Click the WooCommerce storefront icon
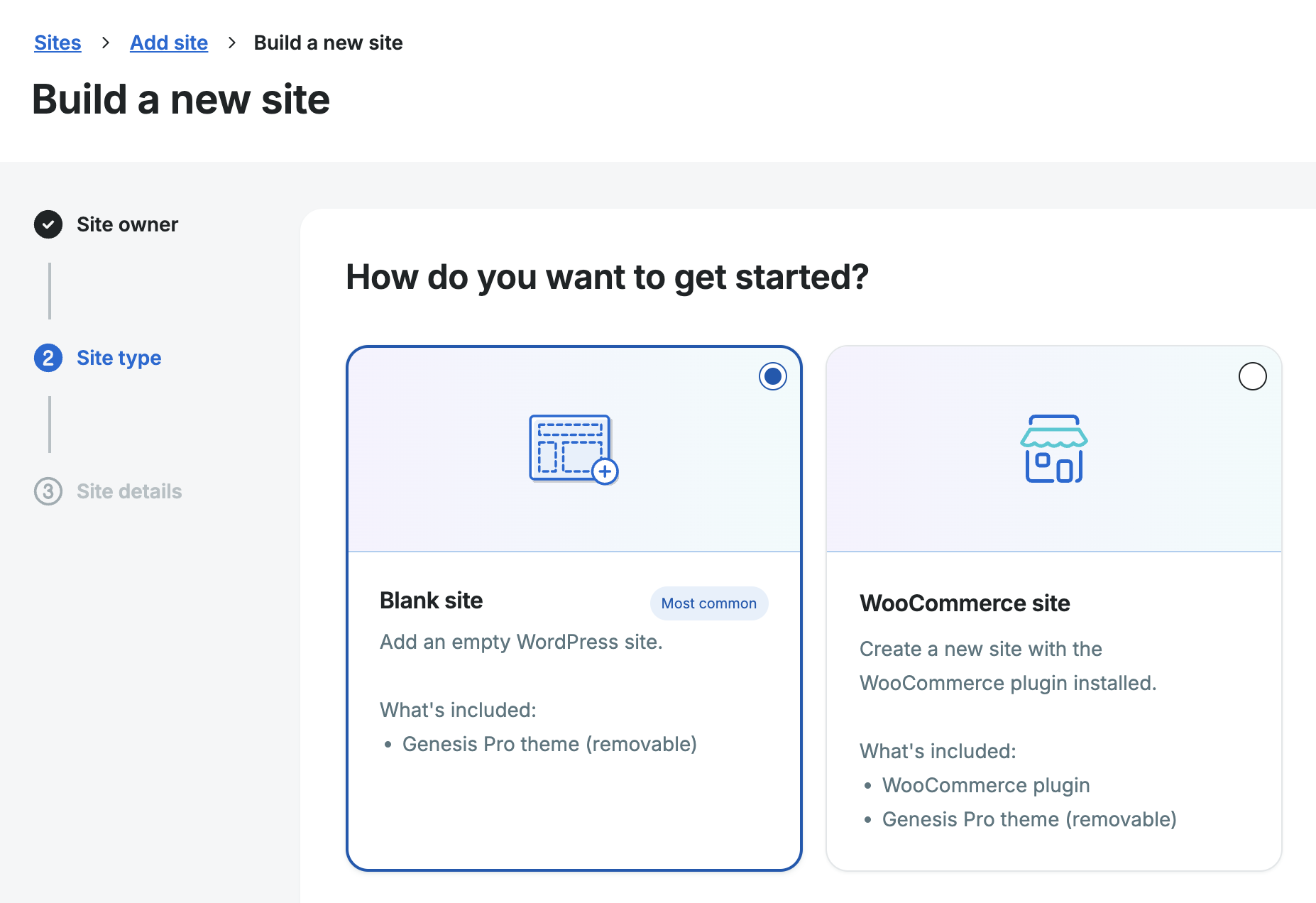The image size is (1316, 903). pos(1052,449)
